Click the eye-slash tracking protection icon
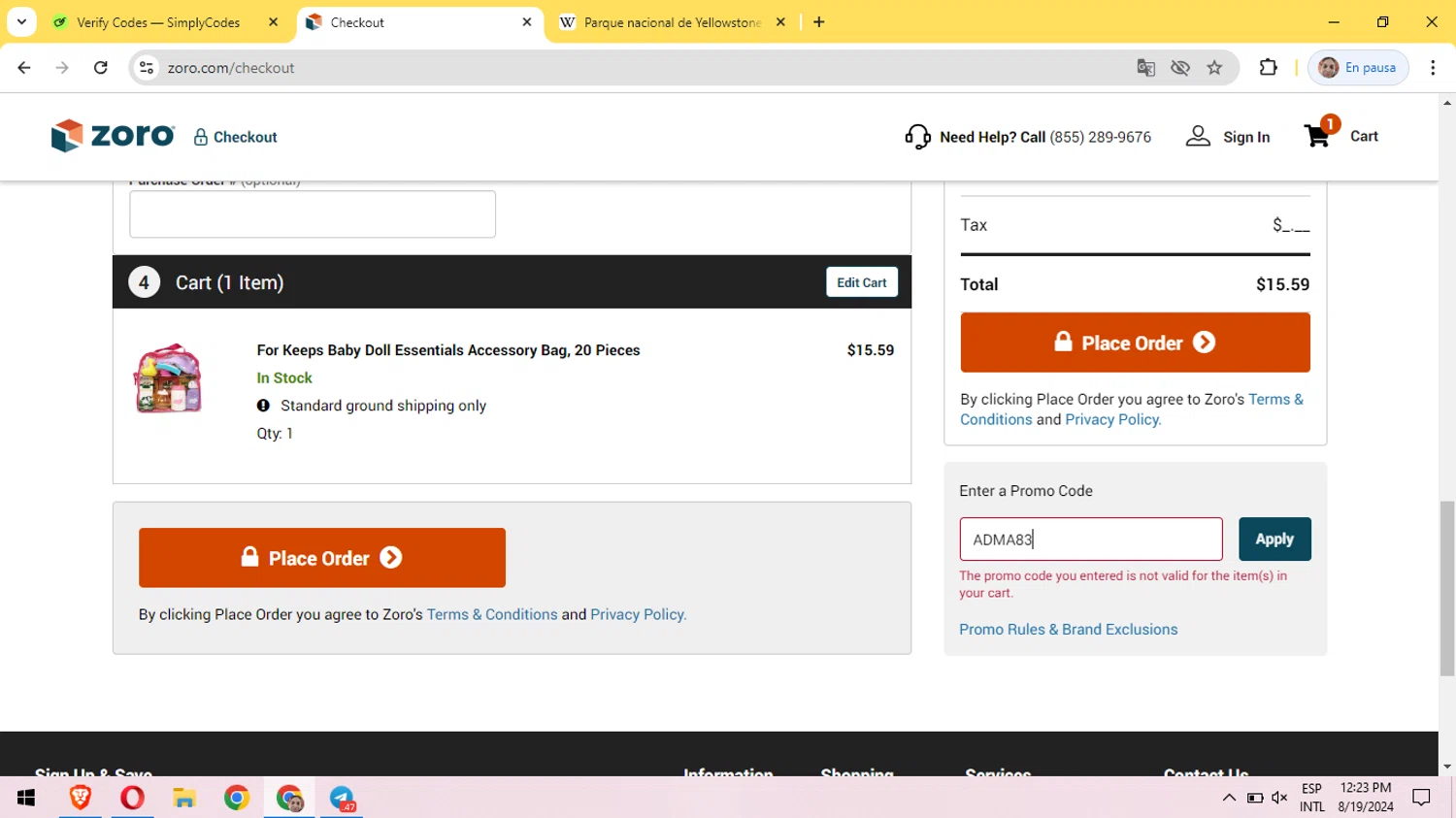 click(x=1180, y=68)
